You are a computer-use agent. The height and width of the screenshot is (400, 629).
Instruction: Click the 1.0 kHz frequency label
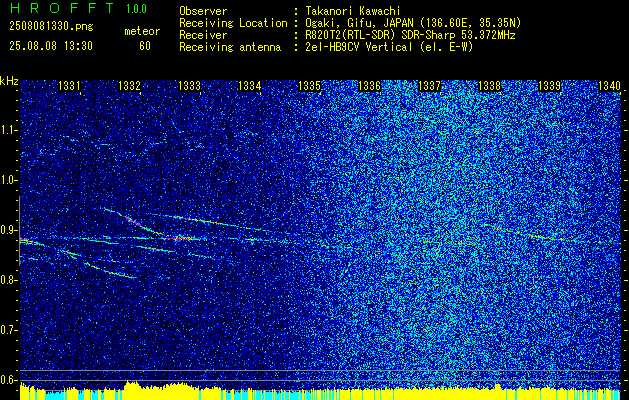[x=9, y=180]
